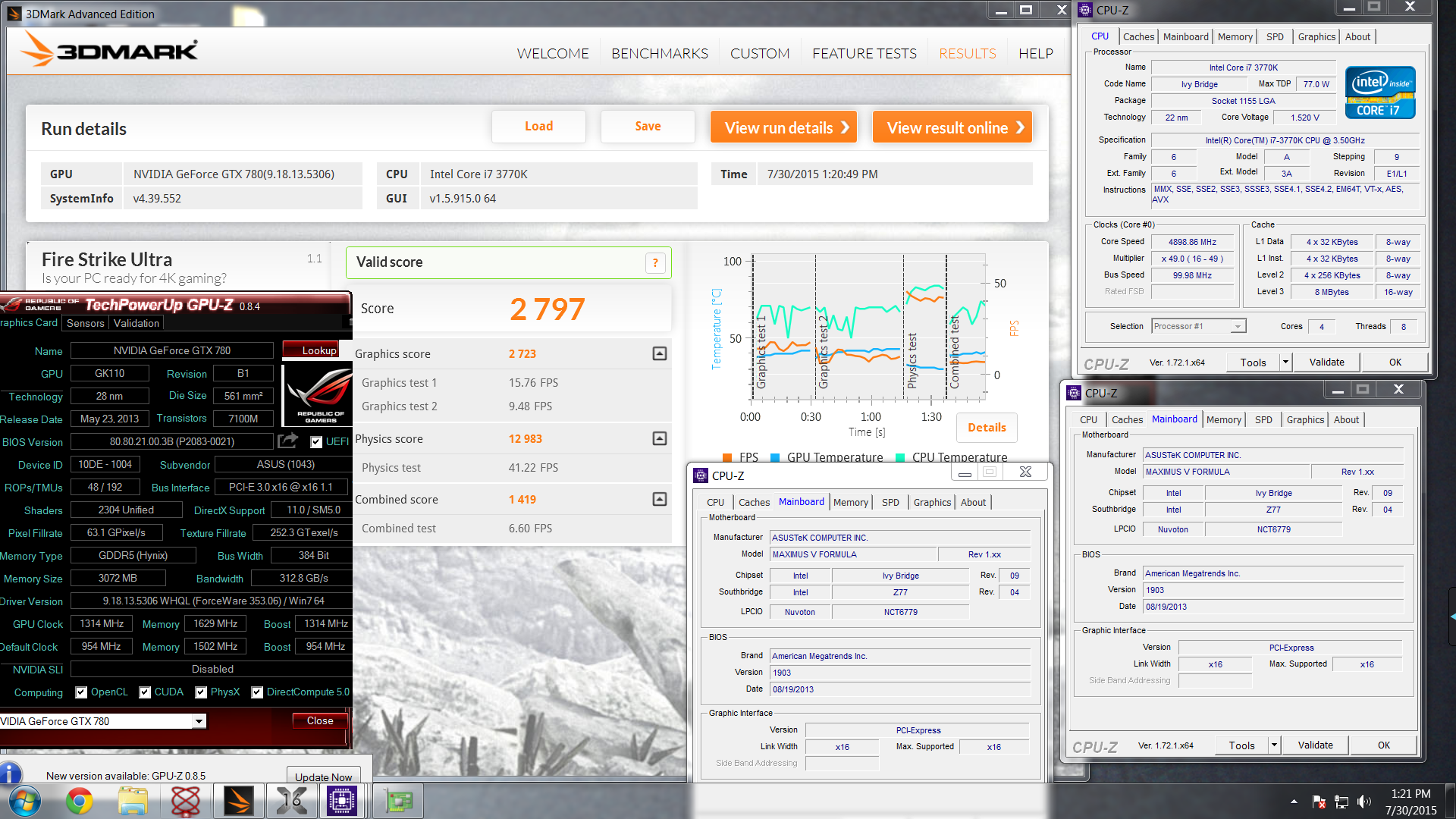
Task: Show hidden system tray icons arrow
Action: pos(1293,802)
